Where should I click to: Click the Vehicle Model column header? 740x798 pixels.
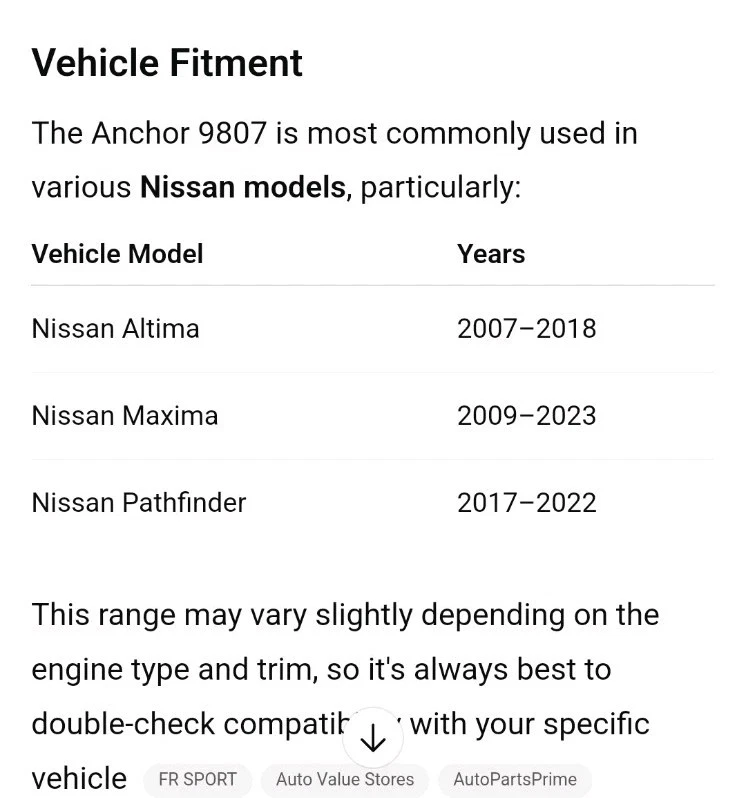click(117, 254)
